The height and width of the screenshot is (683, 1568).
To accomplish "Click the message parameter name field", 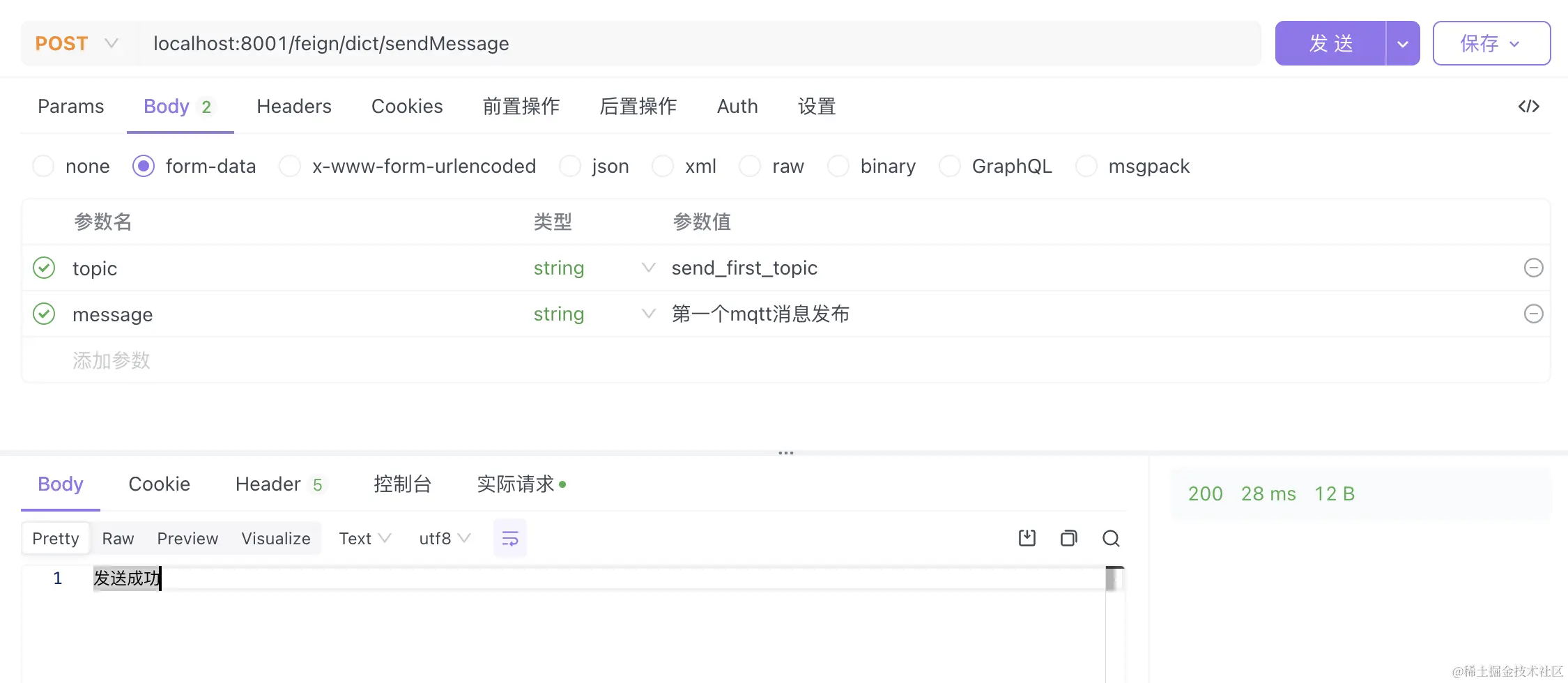I will pyautogui.click(x=113, y=314).
